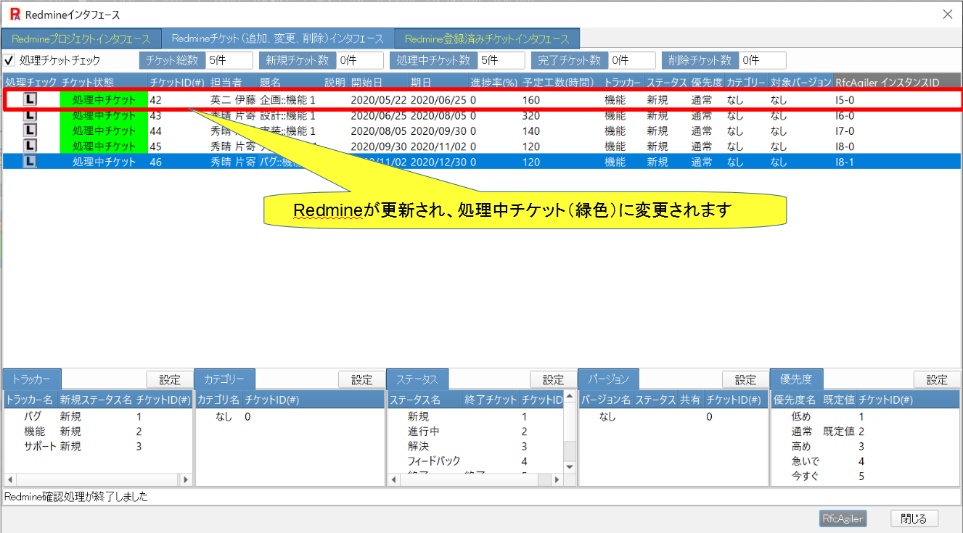The width and height of the screenshot is (963, 533).
Task: Open Redmineチケット(追加、変更、削除)インタフェース tab
Action: 278,38
